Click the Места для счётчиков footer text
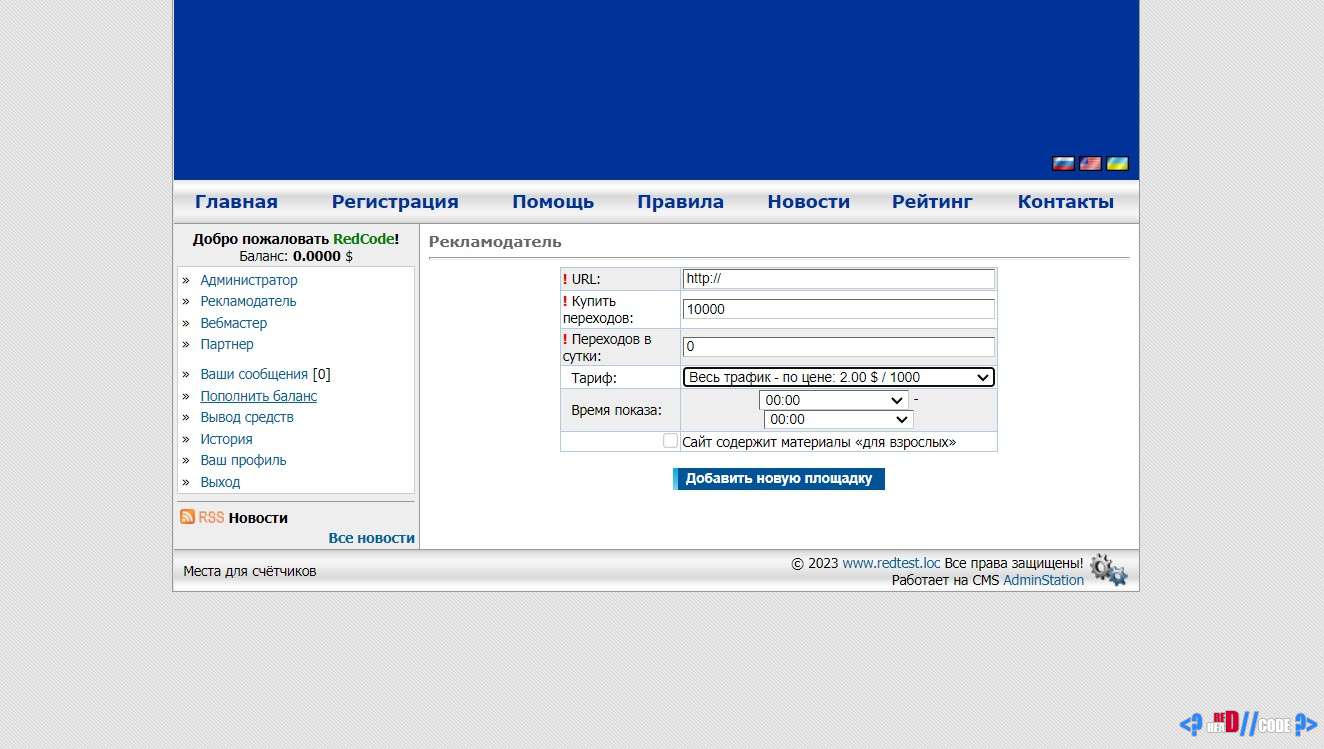This screenshot has width=1324, height=749. (x=249, y=571)
